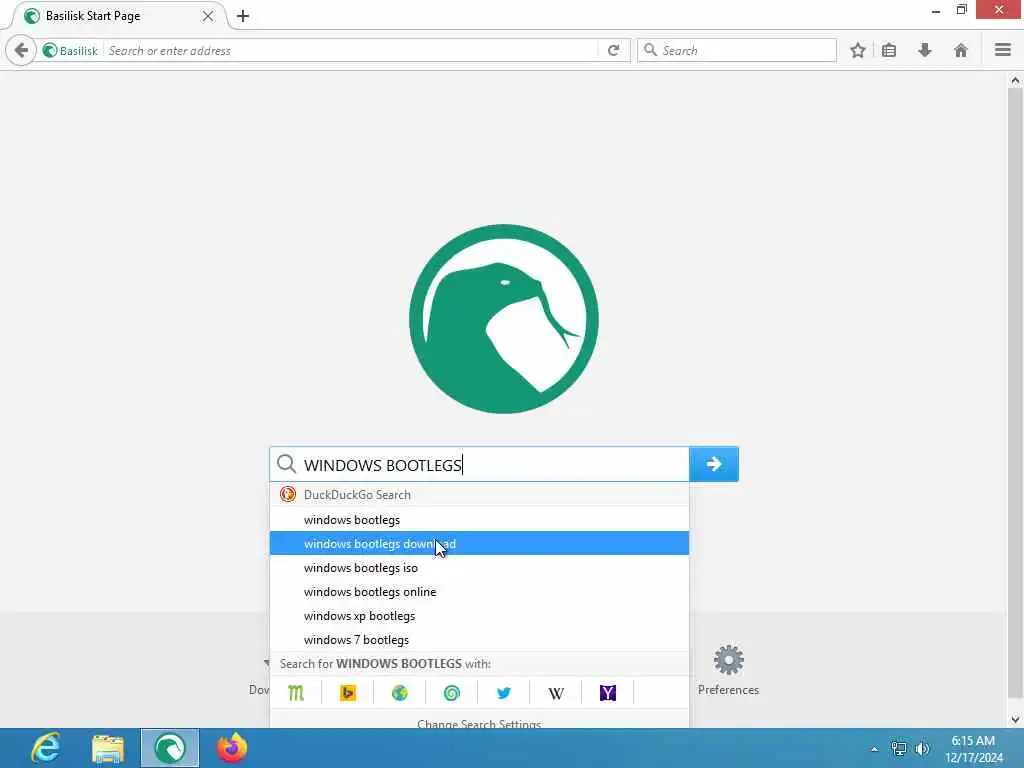Choose suggestion "windows bootlegs download"
The image size is (1024, 768).
(x=479, y=543)
